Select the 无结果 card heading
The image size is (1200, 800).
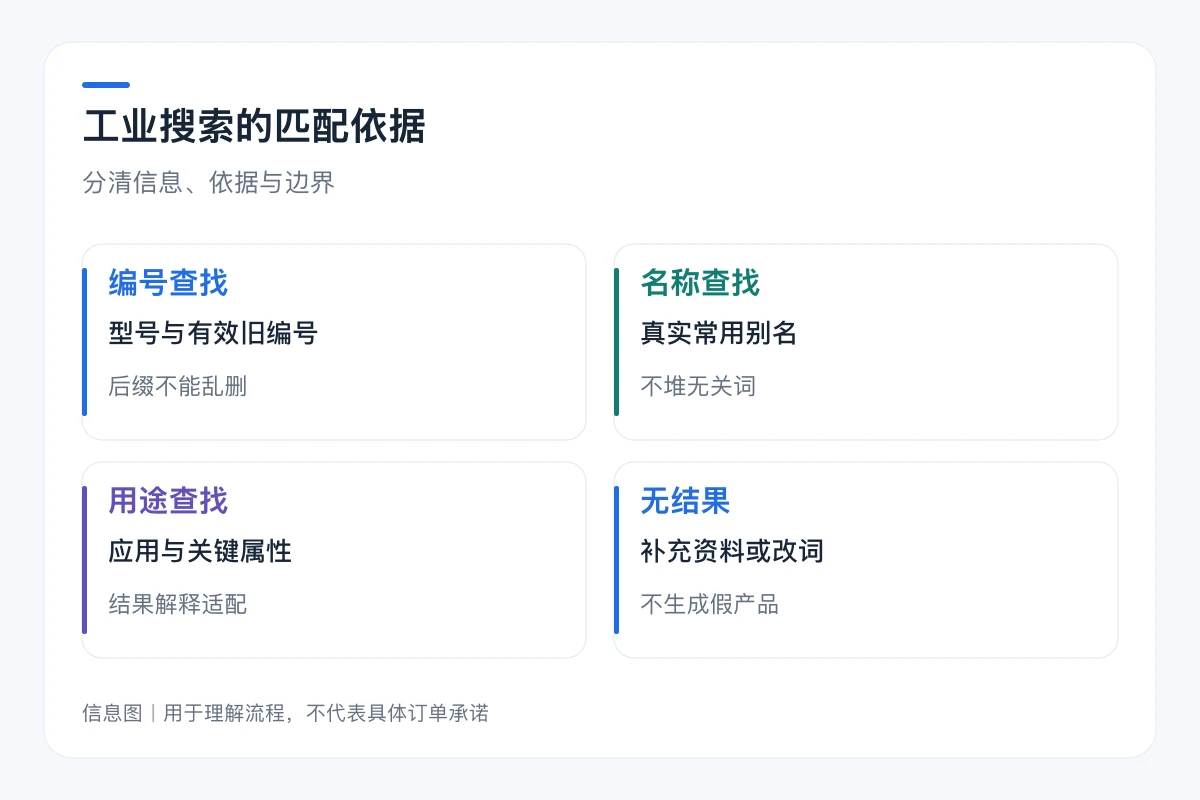[x=685, y=501]
